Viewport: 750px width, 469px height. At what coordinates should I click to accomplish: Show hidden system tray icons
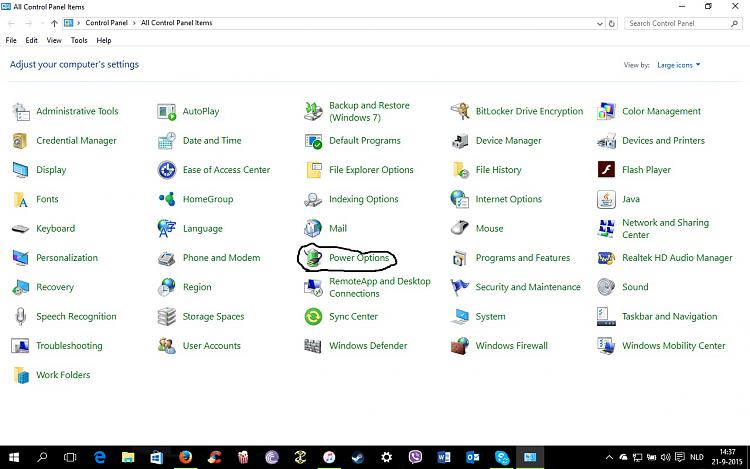click(x=609, y=458)
